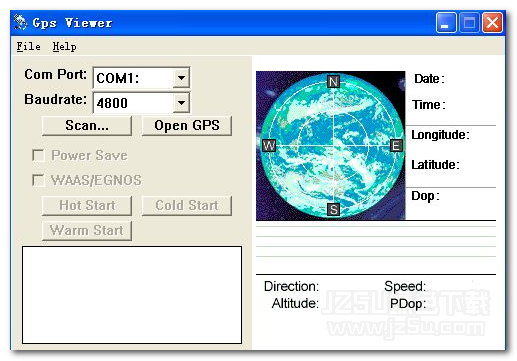Click the Gps Viewer title bar icon

pyautogui.click(x=20, y=23)
